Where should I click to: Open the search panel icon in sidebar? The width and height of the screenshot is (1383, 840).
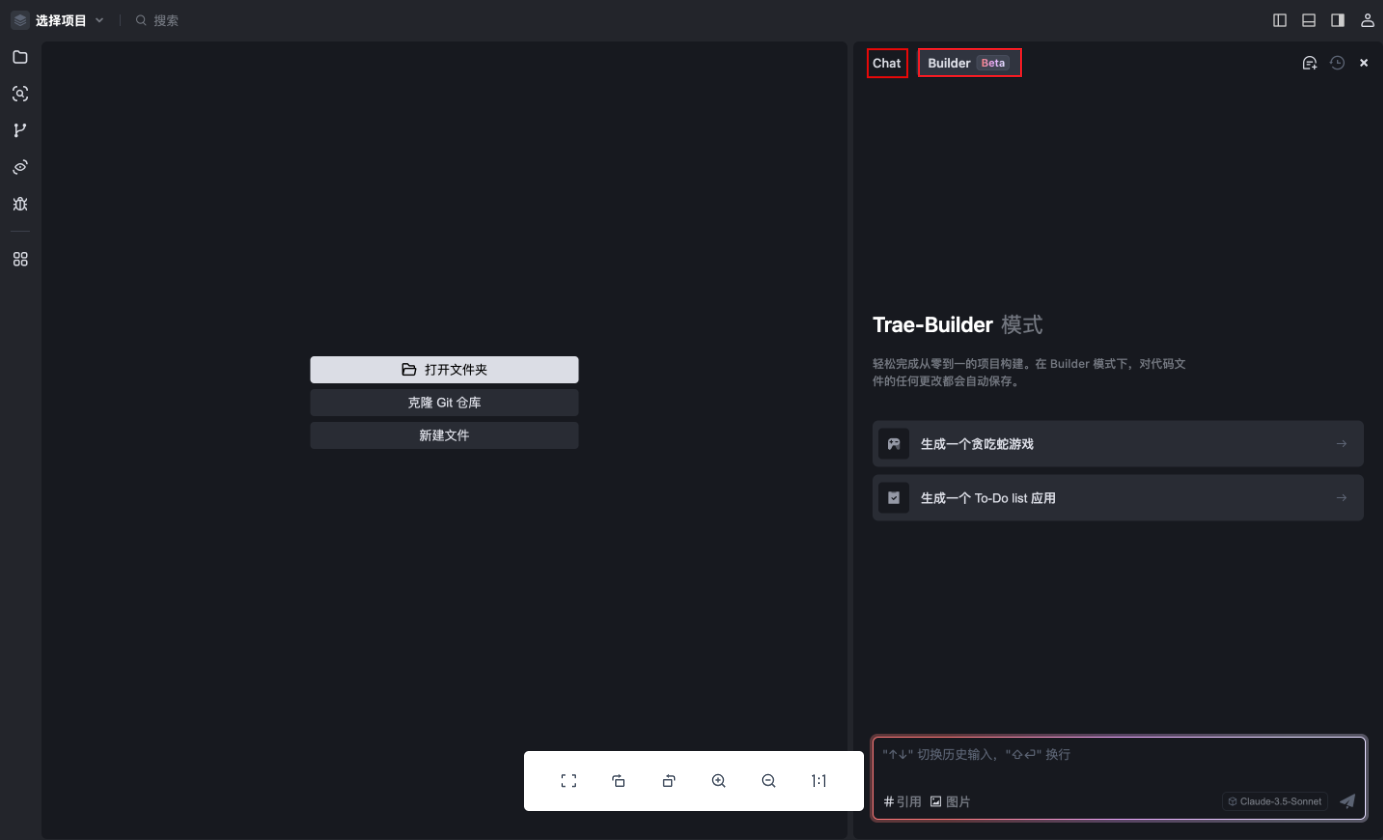[x=20, y=94]
